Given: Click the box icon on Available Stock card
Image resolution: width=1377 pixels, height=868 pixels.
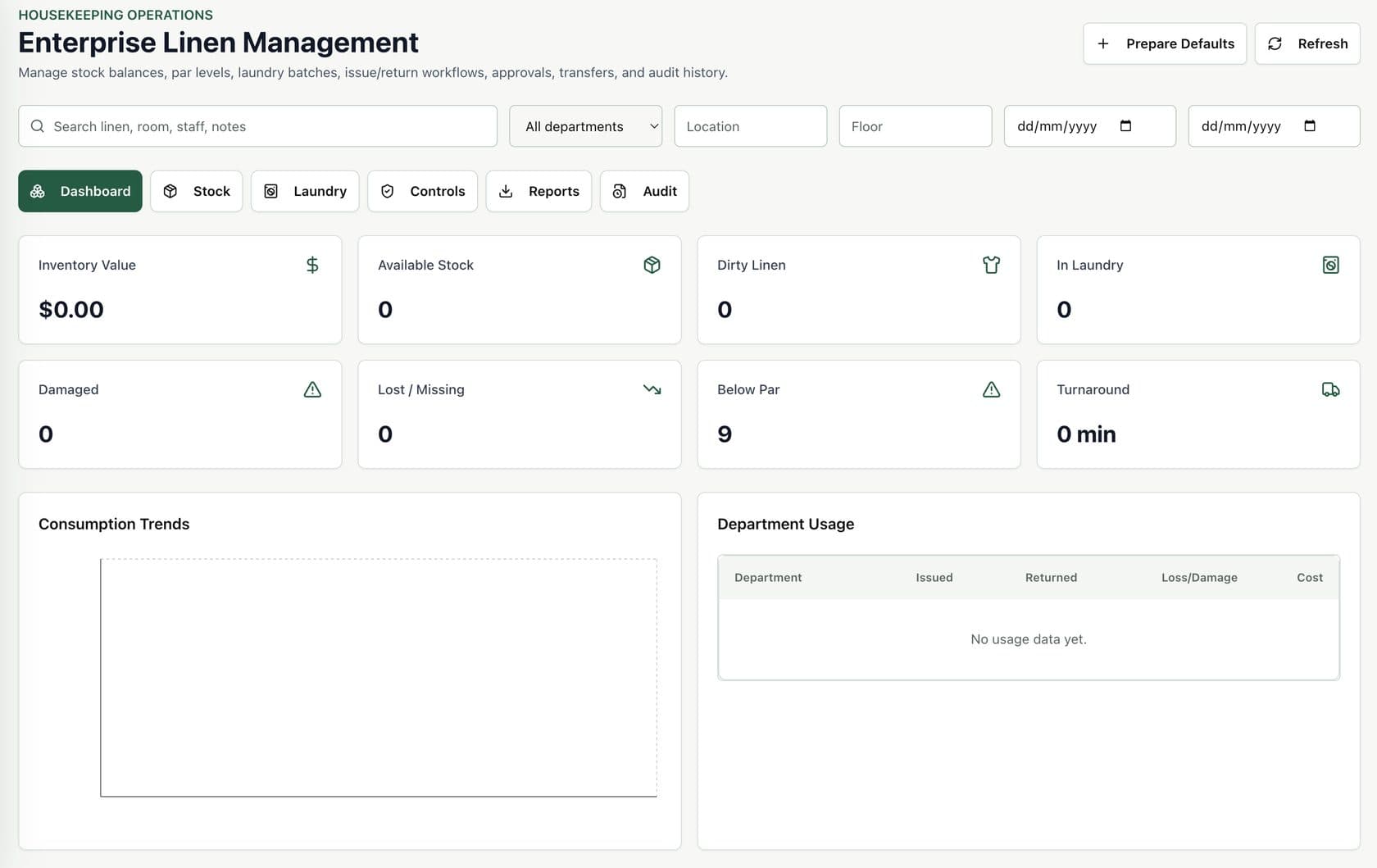Looking at the screenshot, I should click(x=652, y=265).
